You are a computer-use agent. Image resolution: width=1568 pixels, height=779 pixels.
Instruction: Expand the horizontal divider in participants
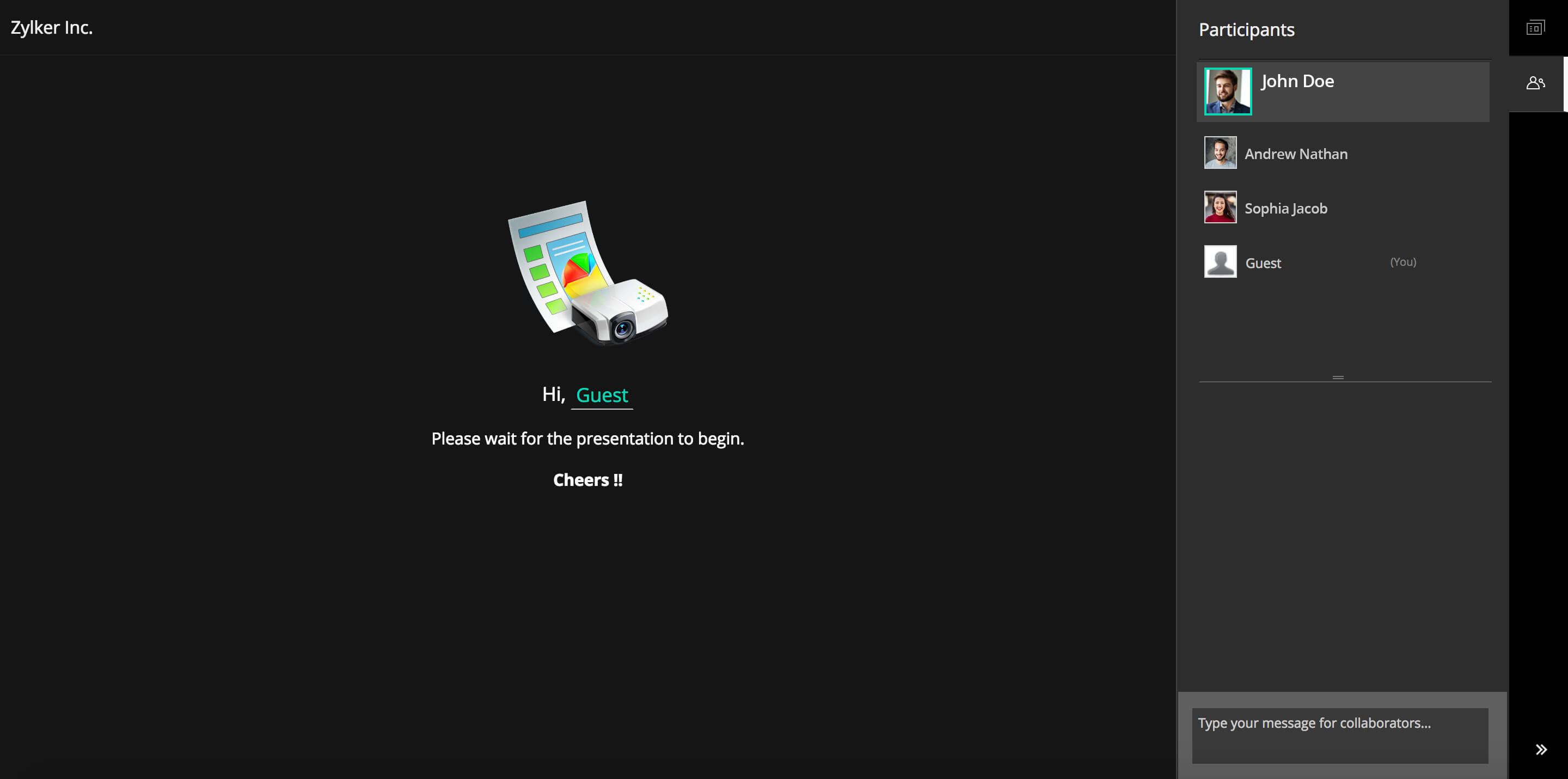(1339, 378)
